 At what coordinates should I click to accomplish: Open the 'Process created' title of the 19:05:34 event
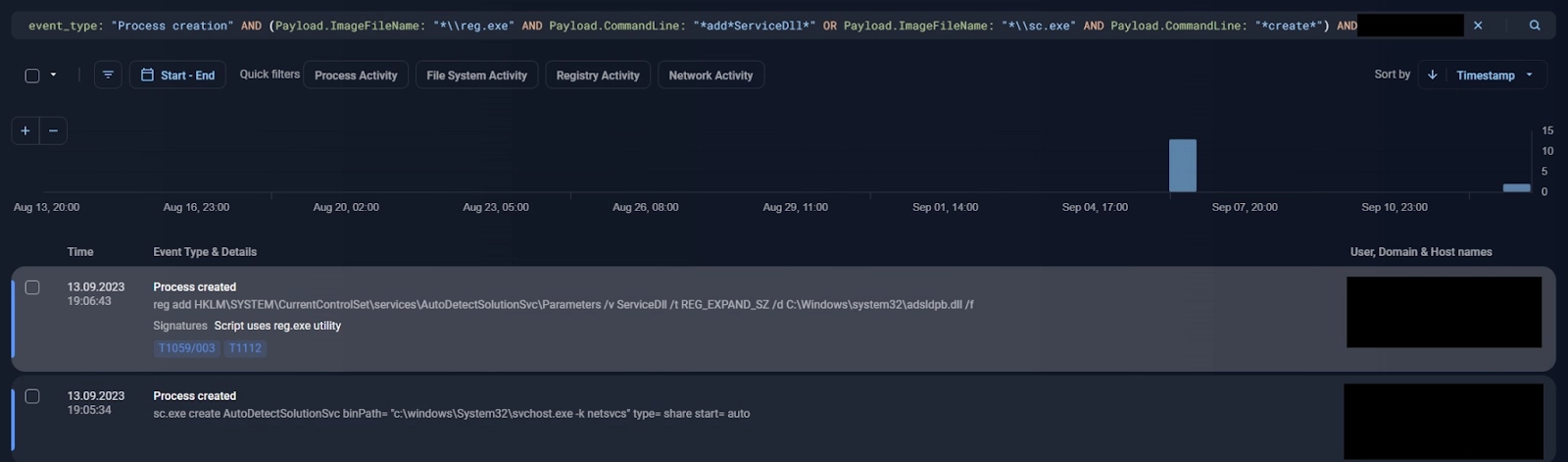coord(194,396)
